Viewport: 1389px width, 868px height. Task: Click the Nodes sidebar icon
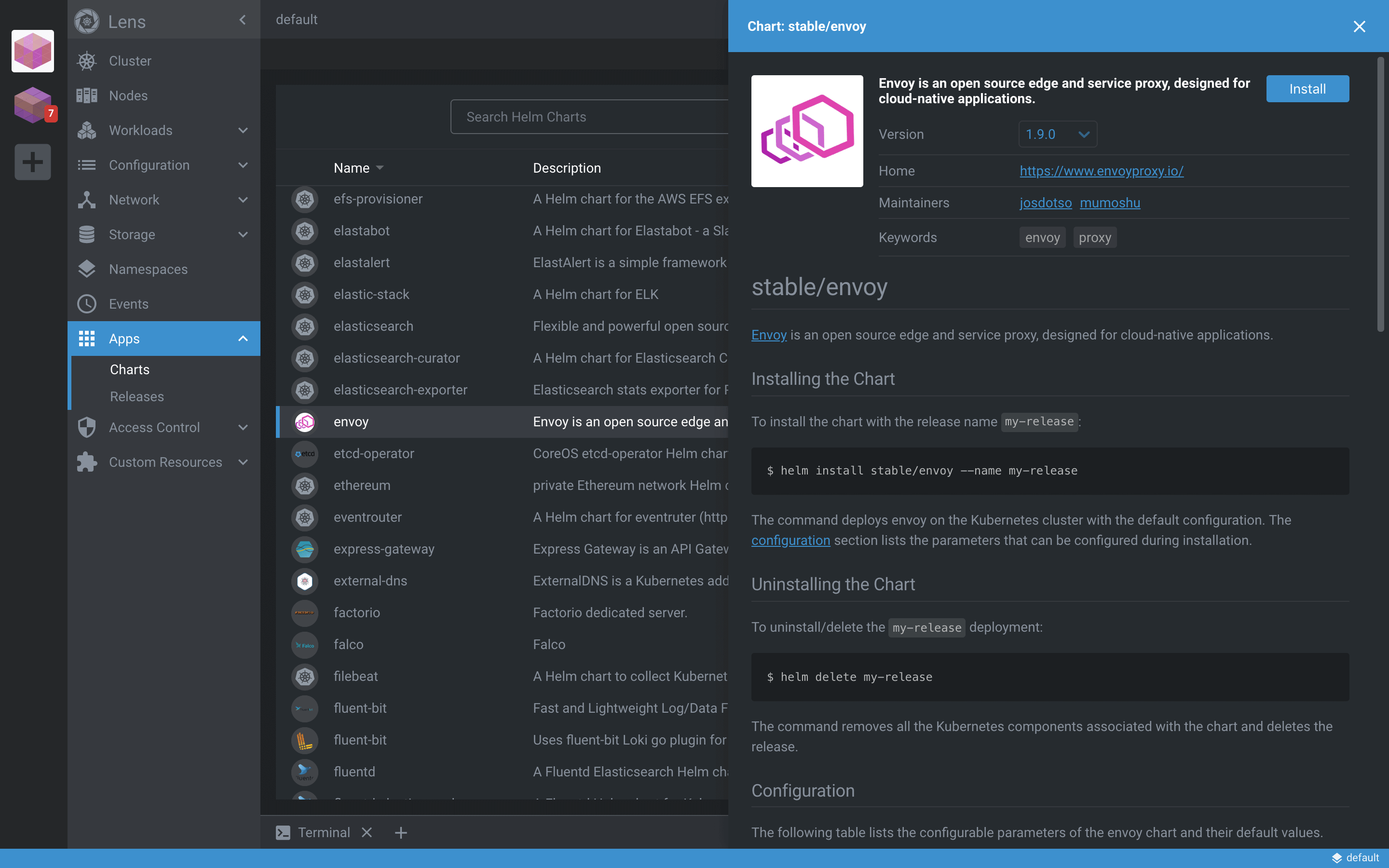coord(87,95)
